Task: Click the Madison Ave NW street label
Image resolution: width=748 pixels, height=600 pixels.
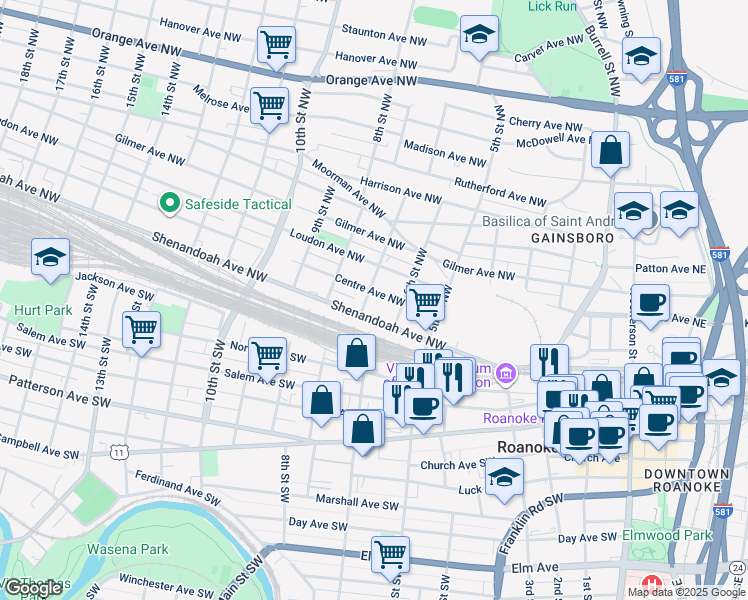Action: [445, 153]
